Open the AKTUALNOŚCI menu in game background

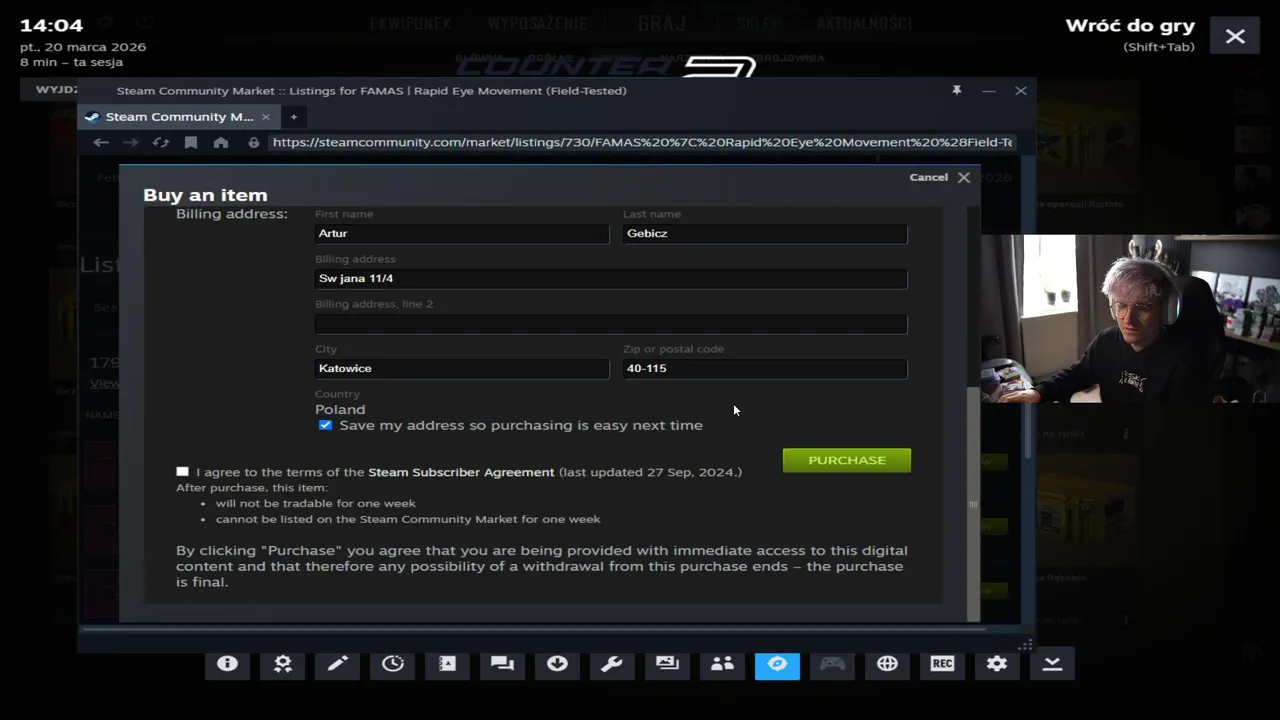point(864,23)
